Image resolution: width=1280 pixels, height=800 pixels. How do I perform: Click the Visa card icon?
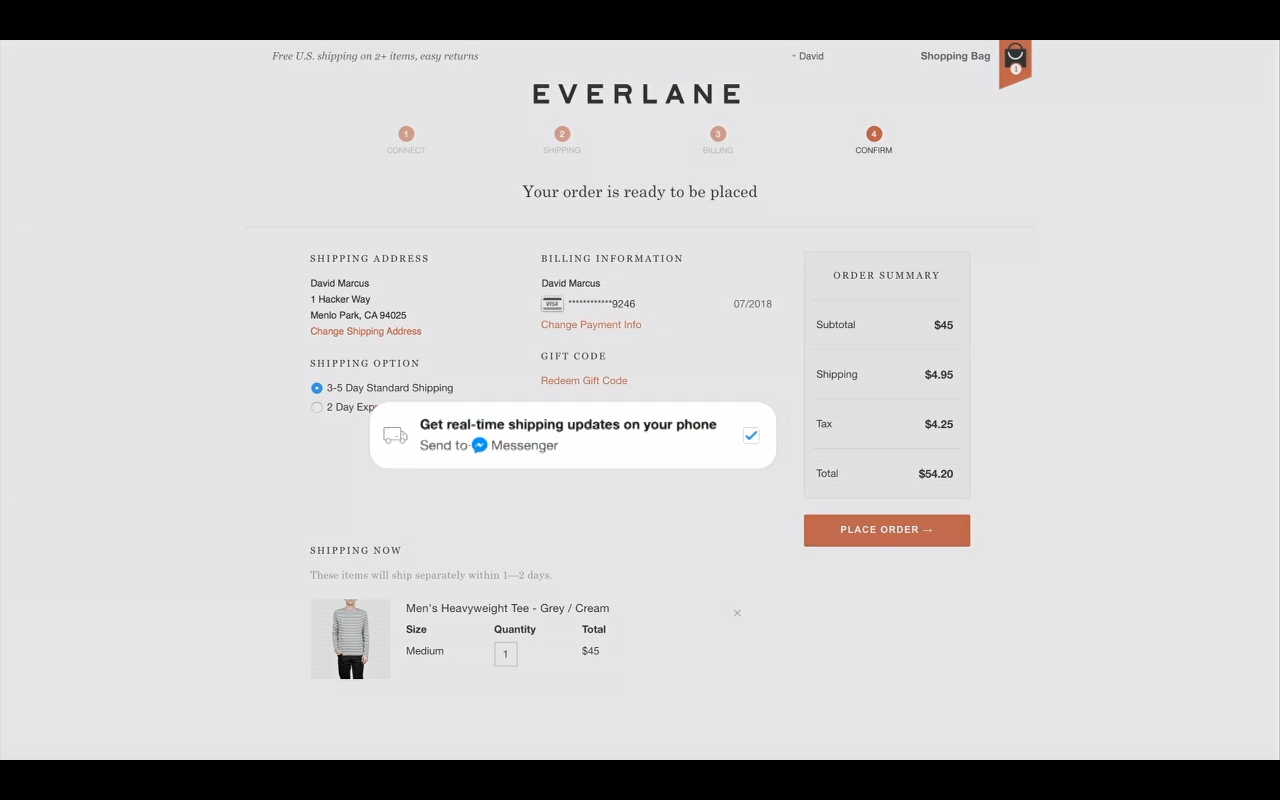click(x=552, y=304)
